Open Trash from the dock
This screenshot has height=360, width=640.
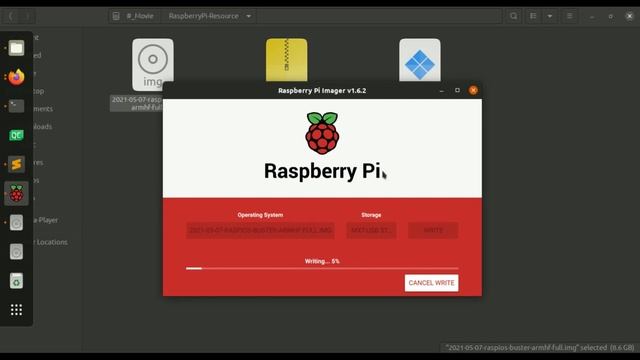pos(16,281)
